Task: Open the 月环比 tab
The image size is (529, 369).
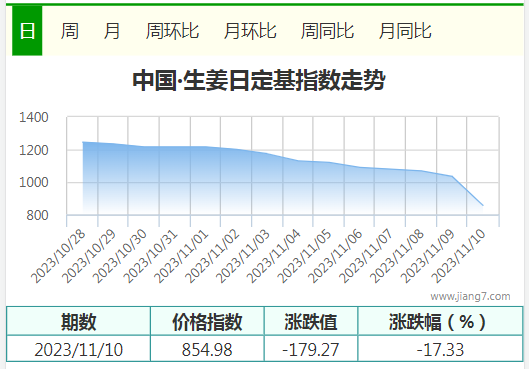Action: [x=250, y=31]
